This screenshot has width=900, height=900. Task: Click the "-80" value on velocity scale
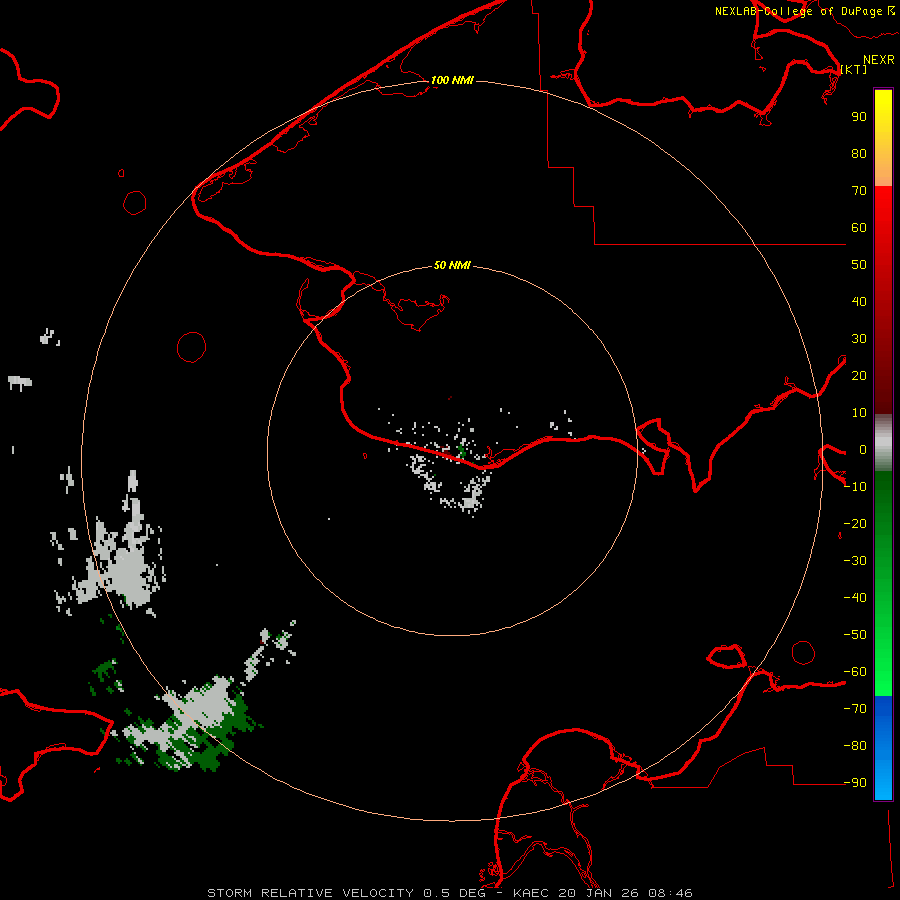pyautogui.click(x=855, y=746)
